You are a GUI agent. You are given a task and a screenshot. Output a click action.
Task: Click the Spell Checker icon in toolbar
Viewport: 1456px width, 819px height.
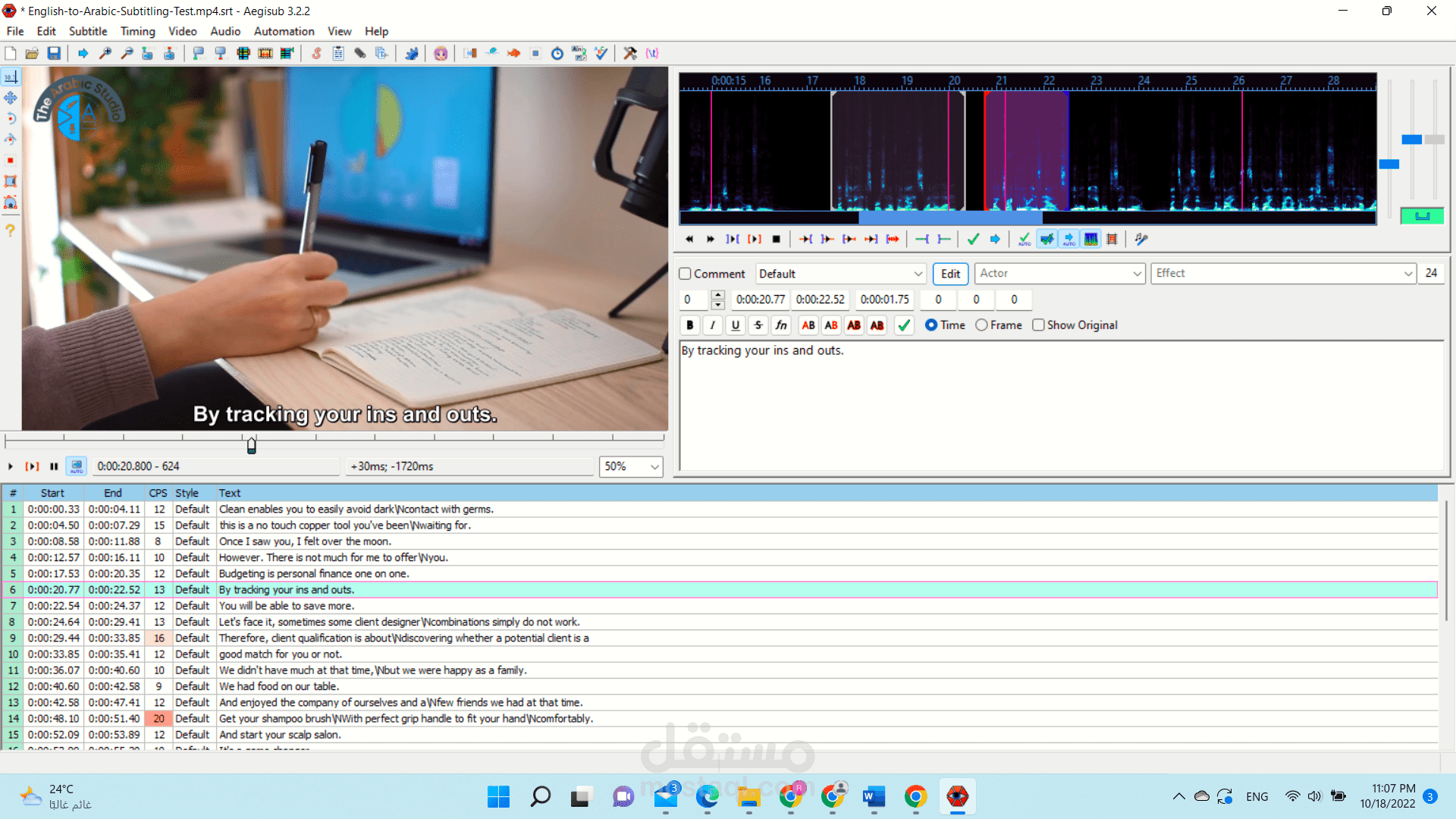[x=601, y=53]
